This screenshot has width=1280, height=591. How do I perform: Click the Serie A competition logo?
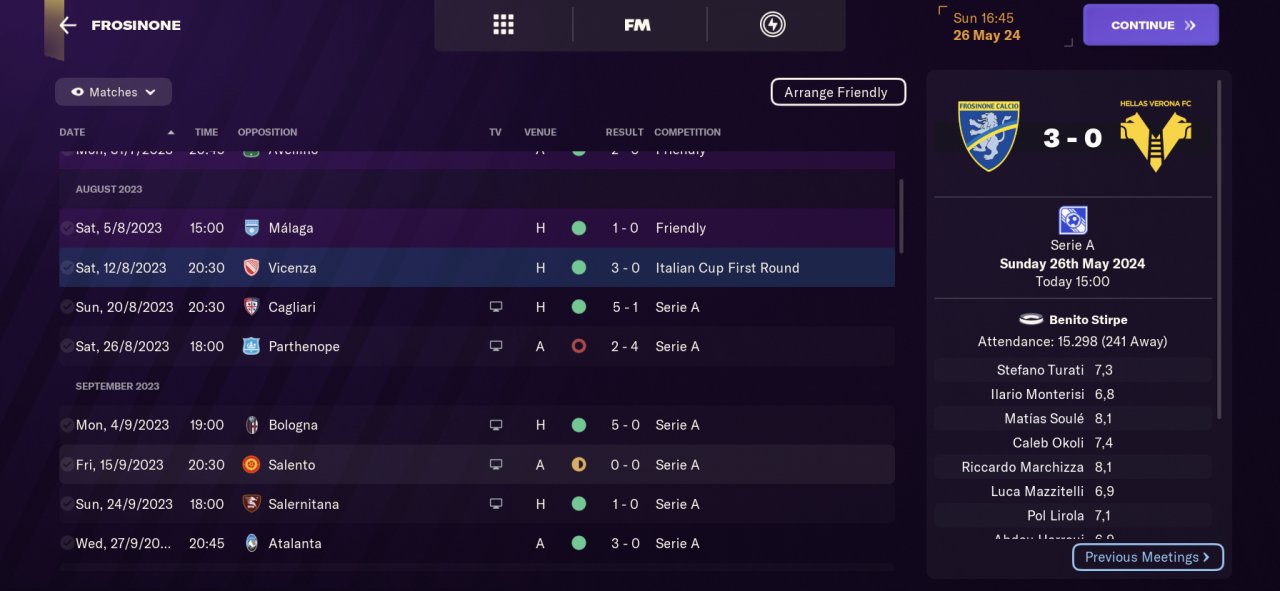[1072, 220]
